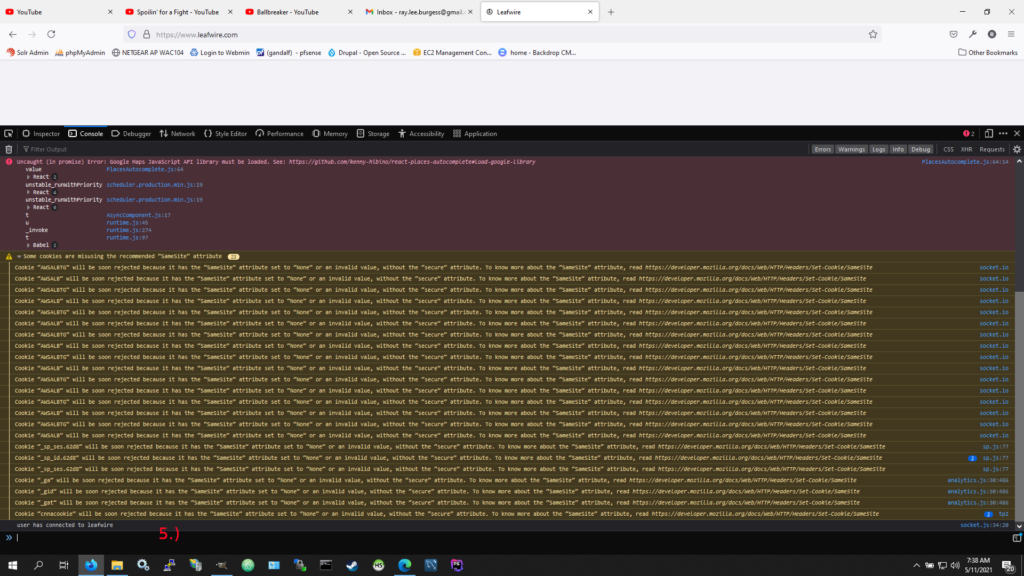Click the red error count indicator

[968, 133]
